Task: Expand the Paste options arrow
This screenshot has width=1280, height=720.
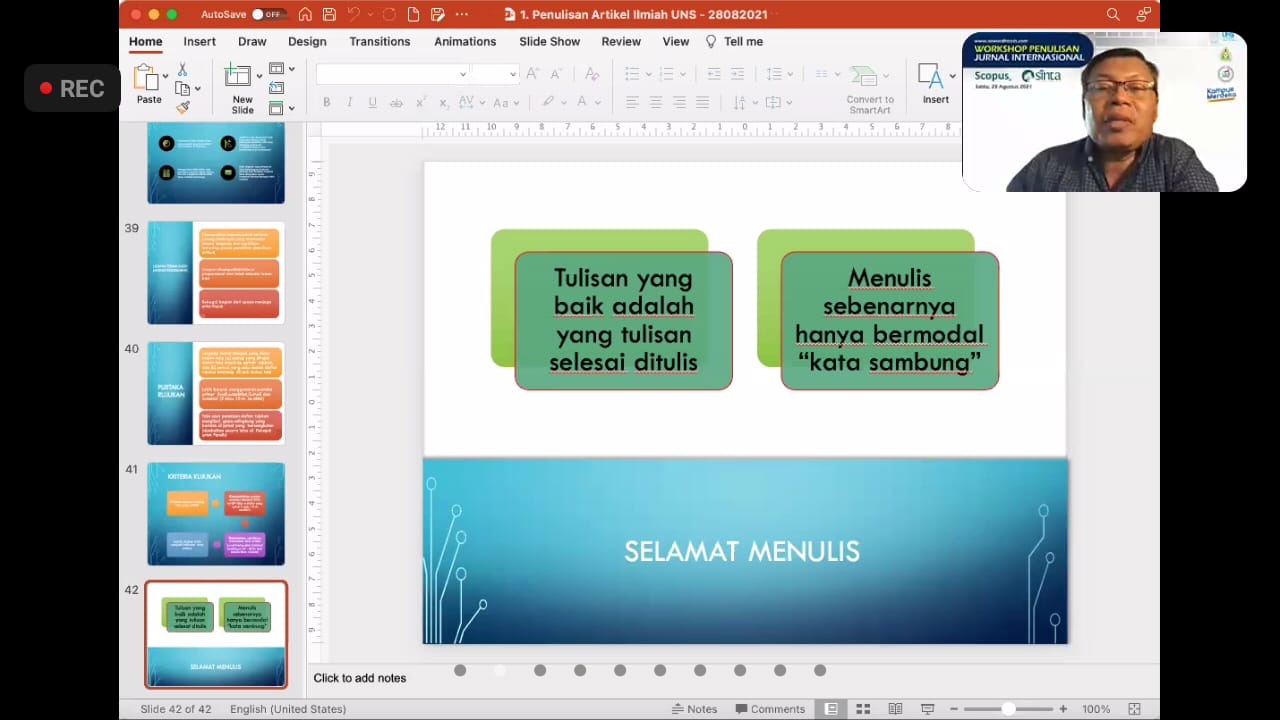Action: click(x=165, y=76)
